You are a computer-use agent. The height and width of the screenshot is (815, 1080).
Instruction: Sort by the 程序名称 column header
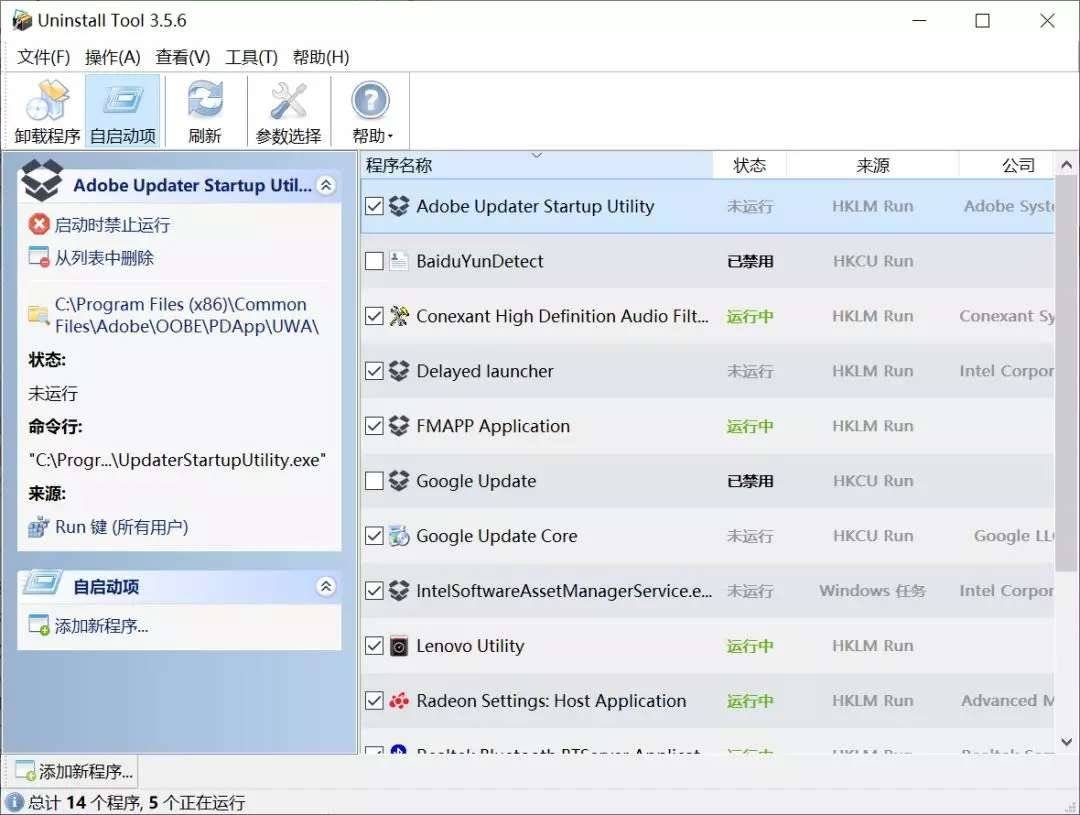537,165
